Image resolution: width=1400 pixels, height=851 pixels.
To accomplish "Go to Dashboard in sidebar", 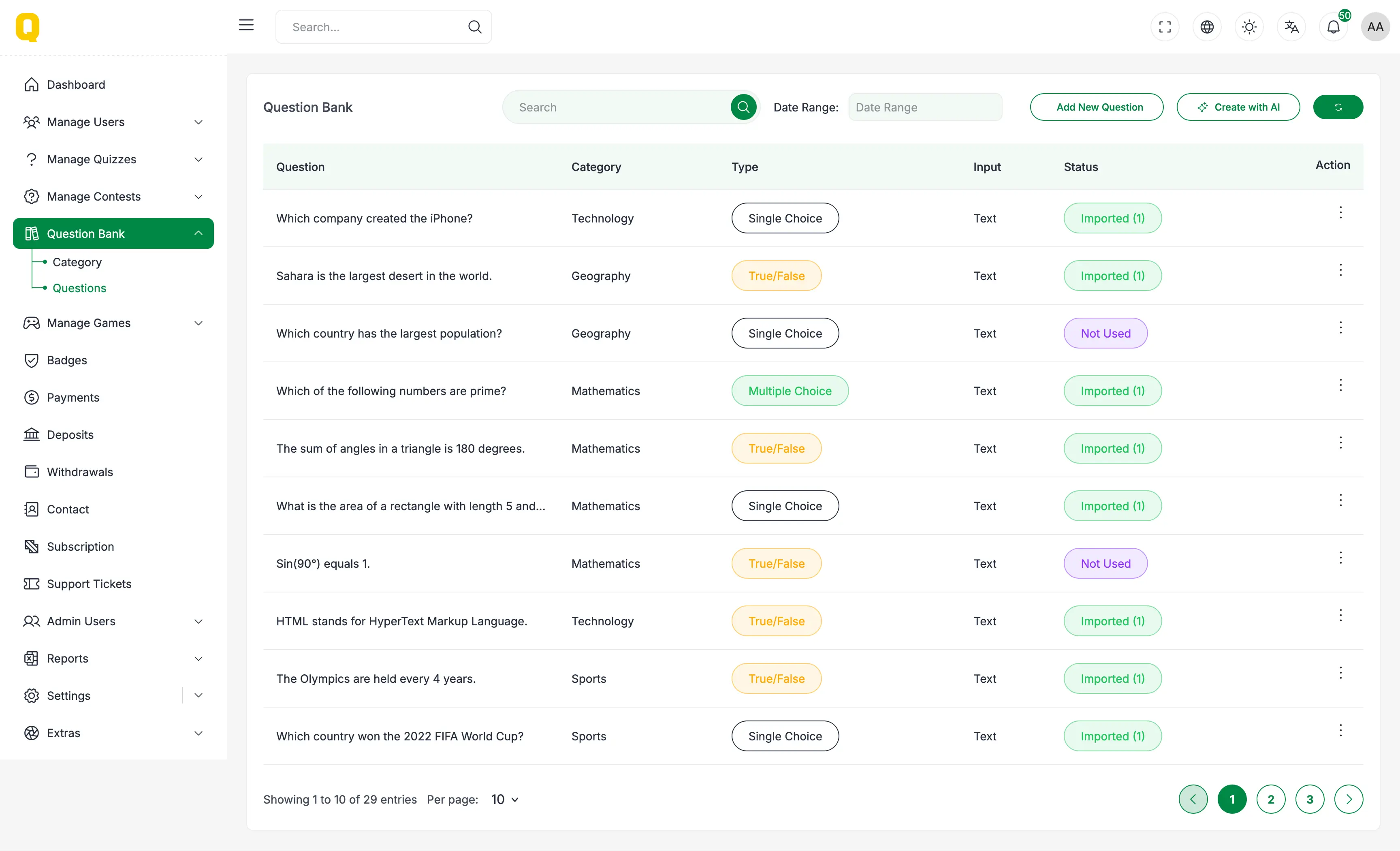I will (x=76, y=85).
